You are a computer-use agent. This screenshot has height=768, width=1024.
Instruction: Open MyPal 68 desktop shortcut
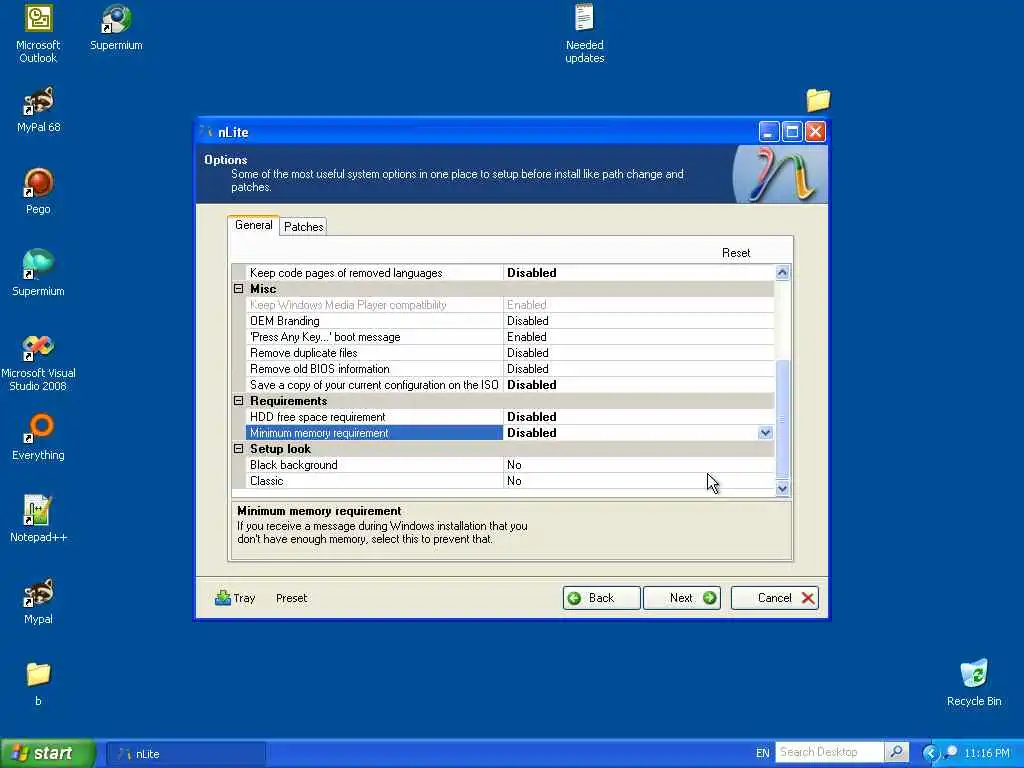(38, 109)
